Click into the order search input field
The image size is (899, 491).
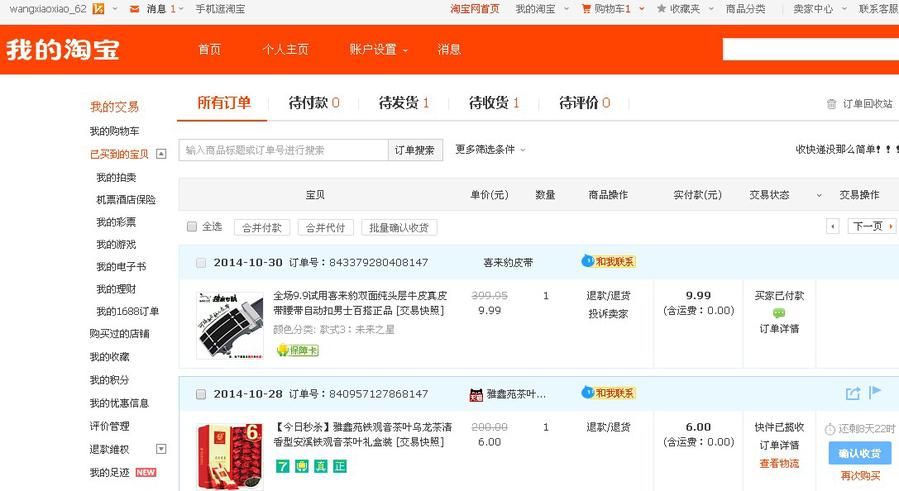point(284,150)
